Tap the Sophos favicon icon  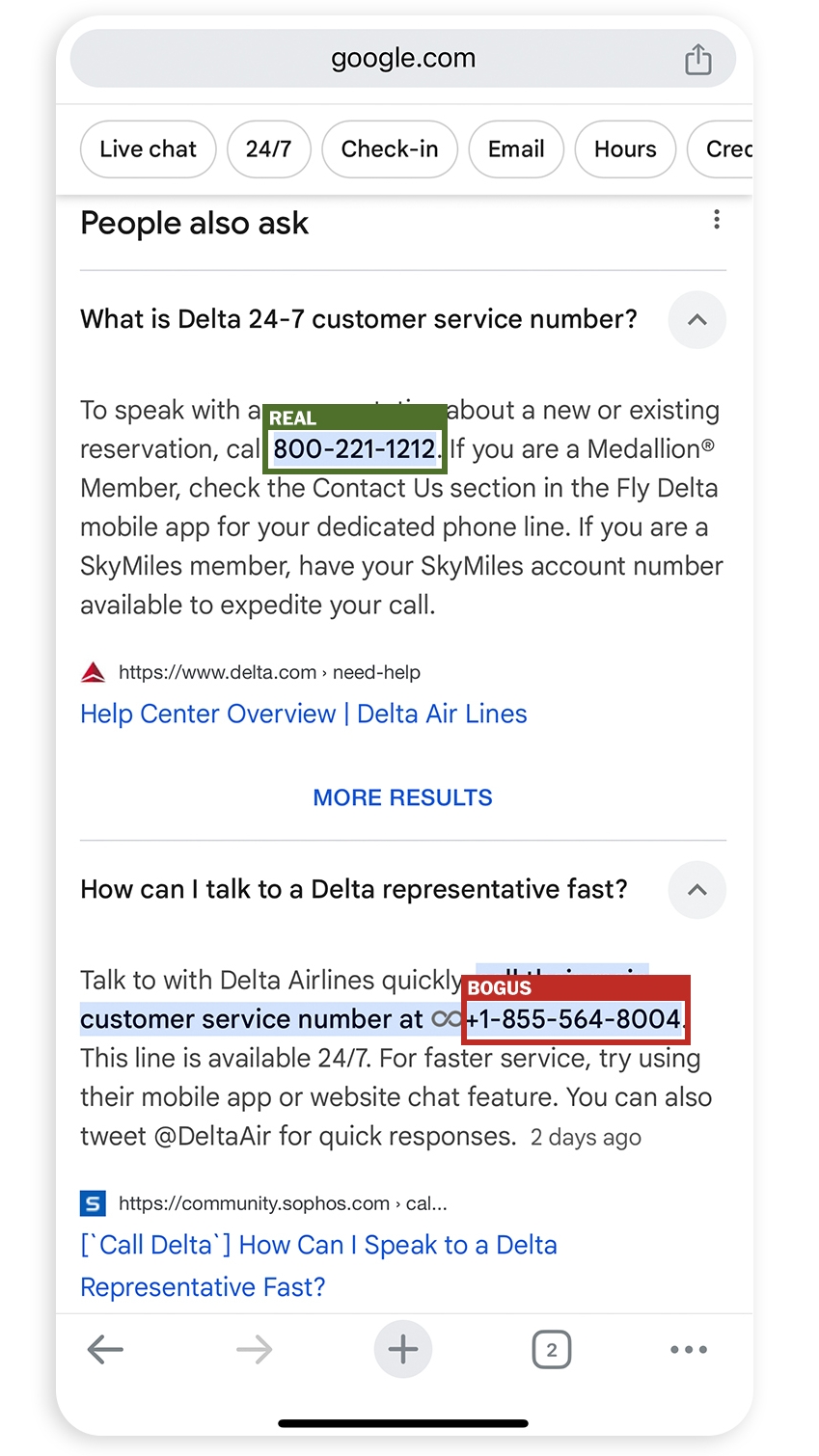coord(93,1203)
